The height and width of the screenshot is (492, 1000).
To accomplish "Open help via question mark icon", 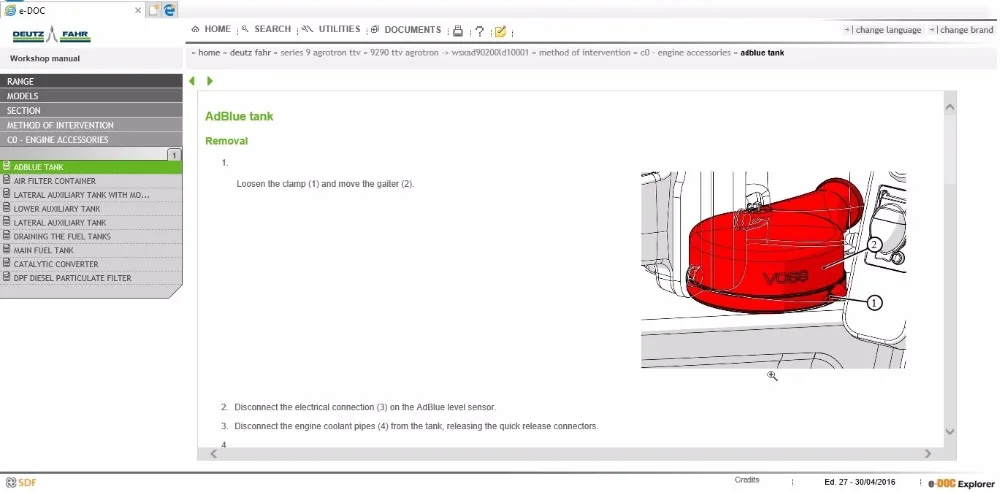I will pyautogui.click(x=480, y=31).
